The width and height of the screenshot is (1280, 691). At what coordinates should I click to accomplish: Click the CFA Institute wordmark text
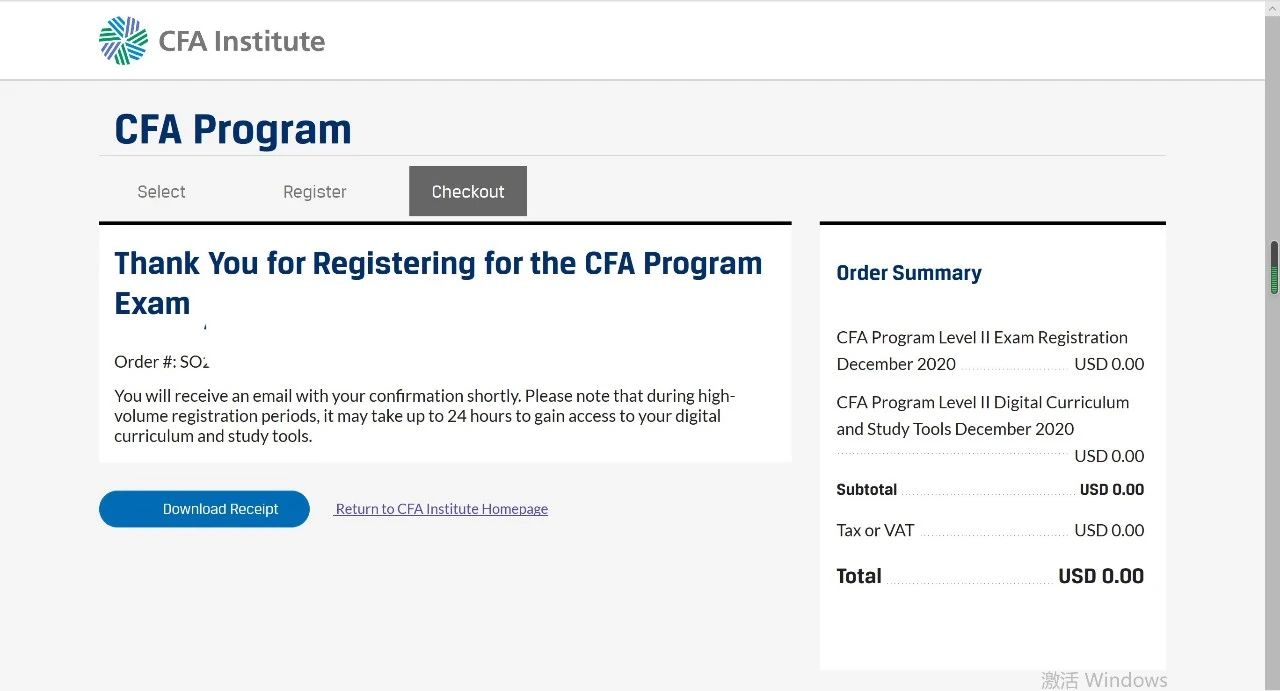(242, 42)
